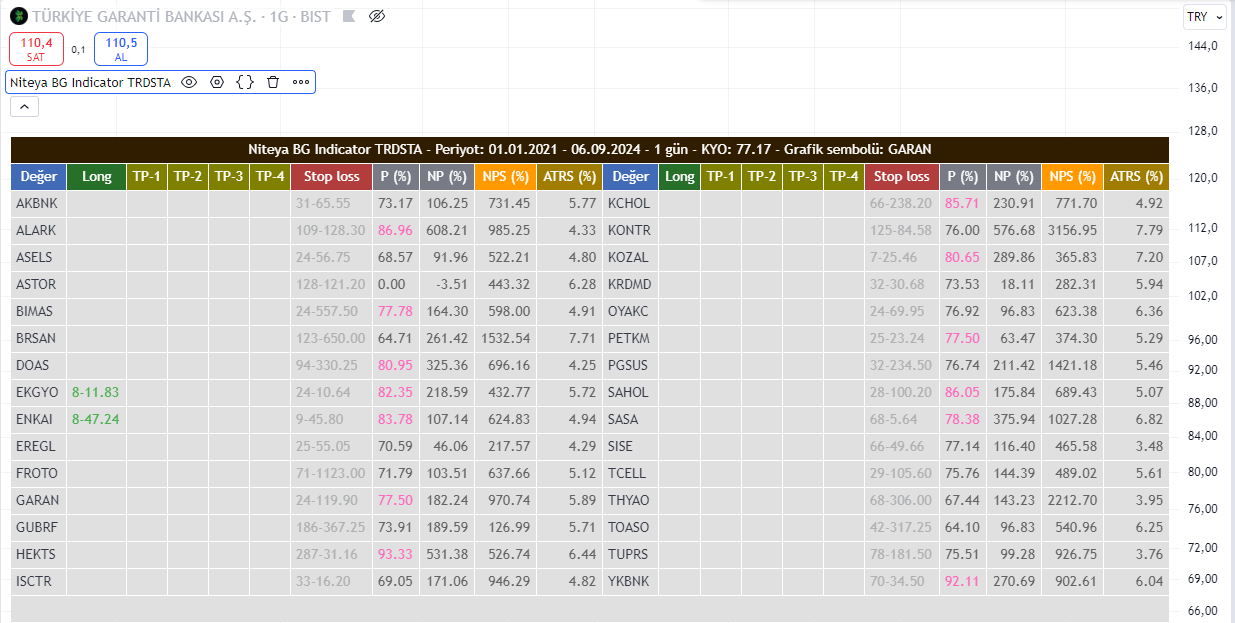This screenshot has width=1235, height=623.
Task: Click the EKGYO long signal 8-11.83 cell
Action: [x=96, y=392]
